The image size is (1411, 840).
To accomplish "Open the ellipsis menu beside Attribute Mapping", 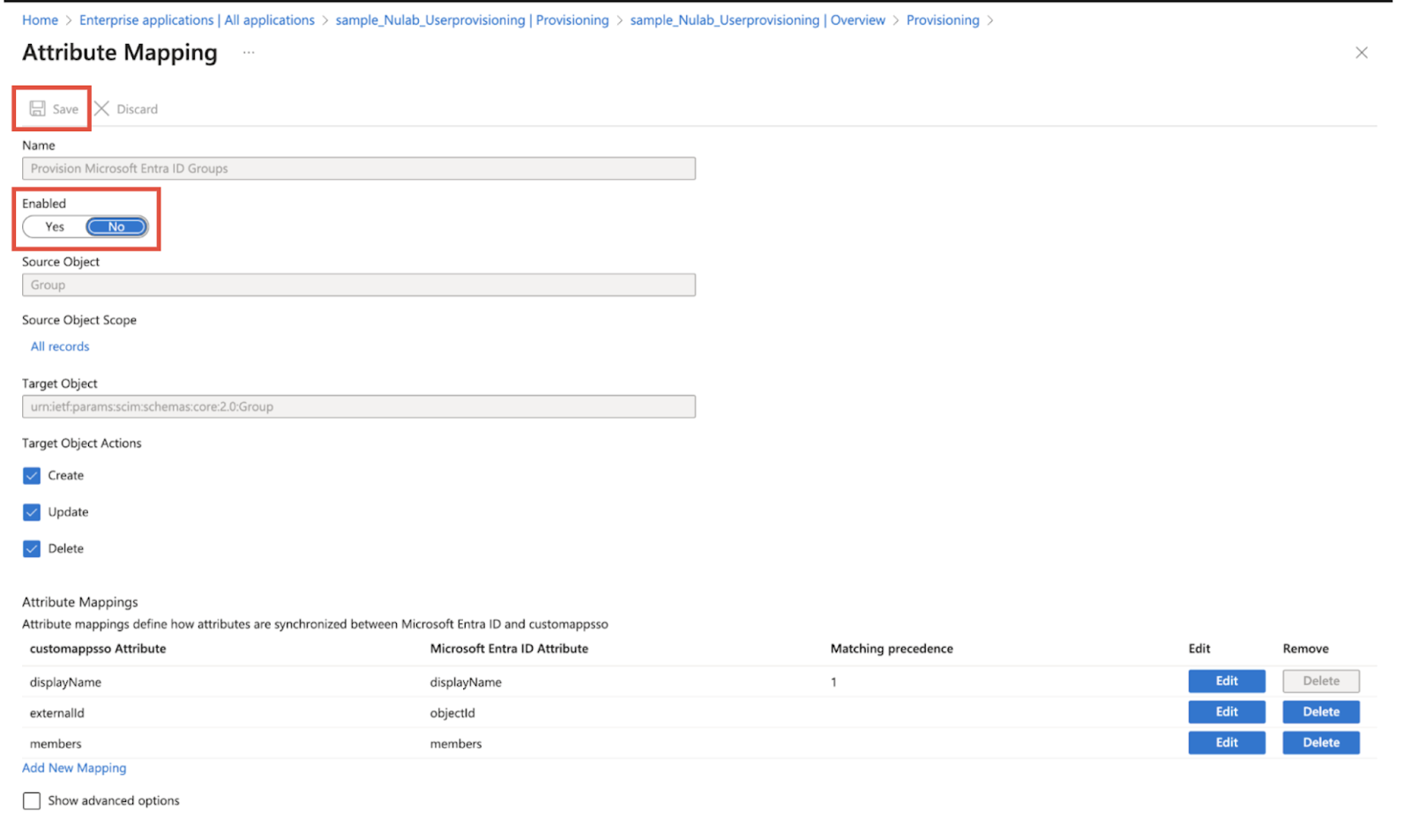I will click(x=249, y=53).
